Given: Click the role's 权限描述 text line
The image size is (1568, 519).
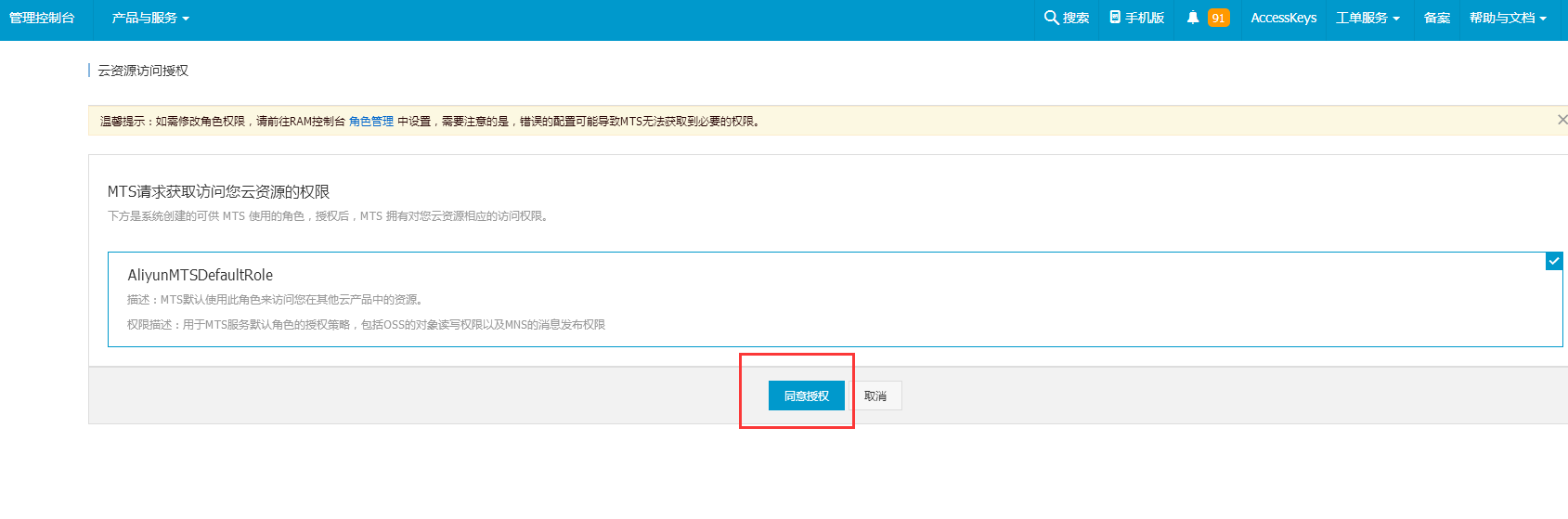Looking at the screenshot, I should click(366, 325).
